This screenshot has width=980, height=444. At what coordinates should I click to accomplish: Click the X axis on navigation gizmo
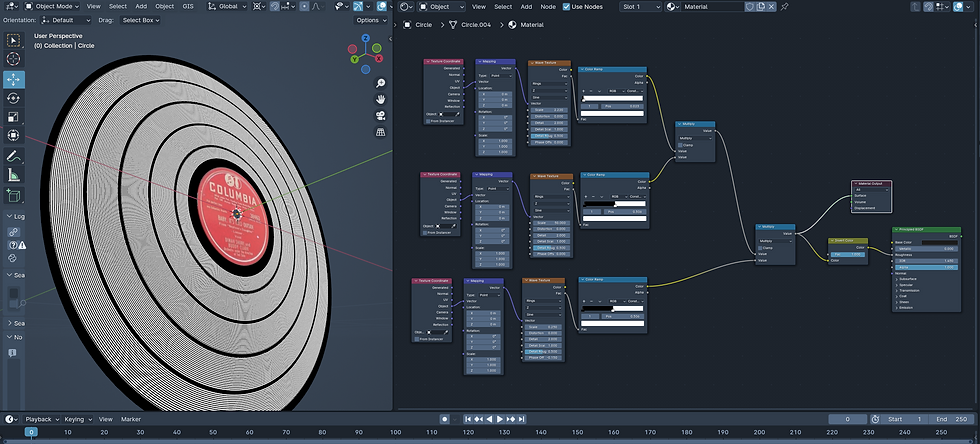[x=379, y=58]
